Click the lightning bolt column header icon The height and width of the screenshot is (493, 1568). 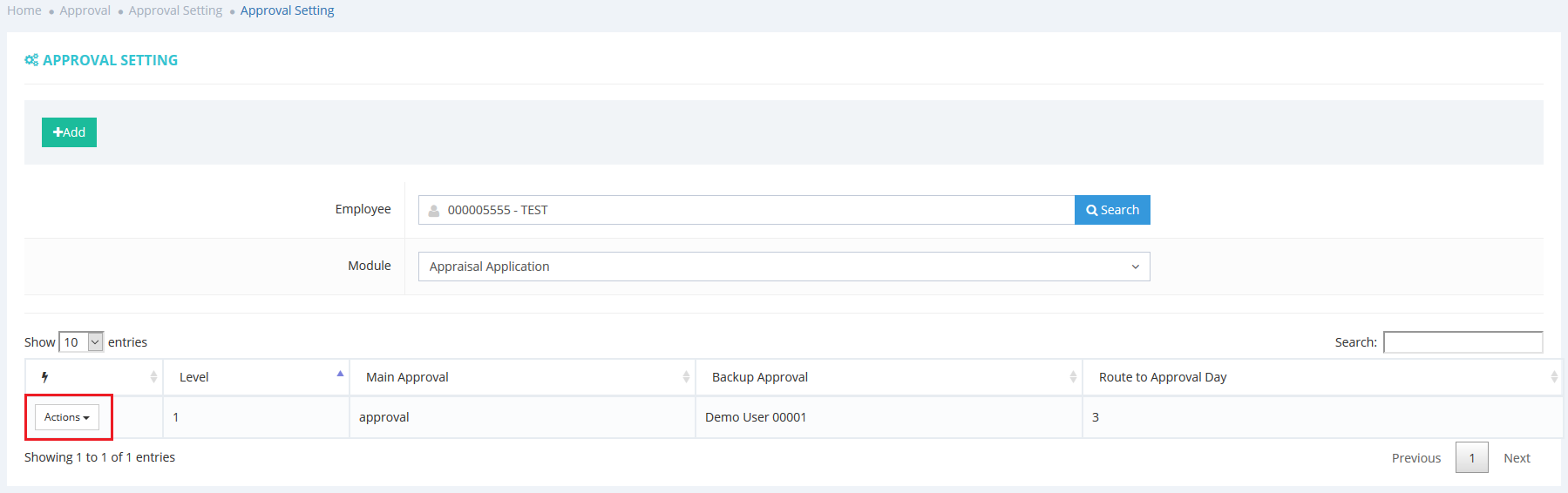click(44, 377)
